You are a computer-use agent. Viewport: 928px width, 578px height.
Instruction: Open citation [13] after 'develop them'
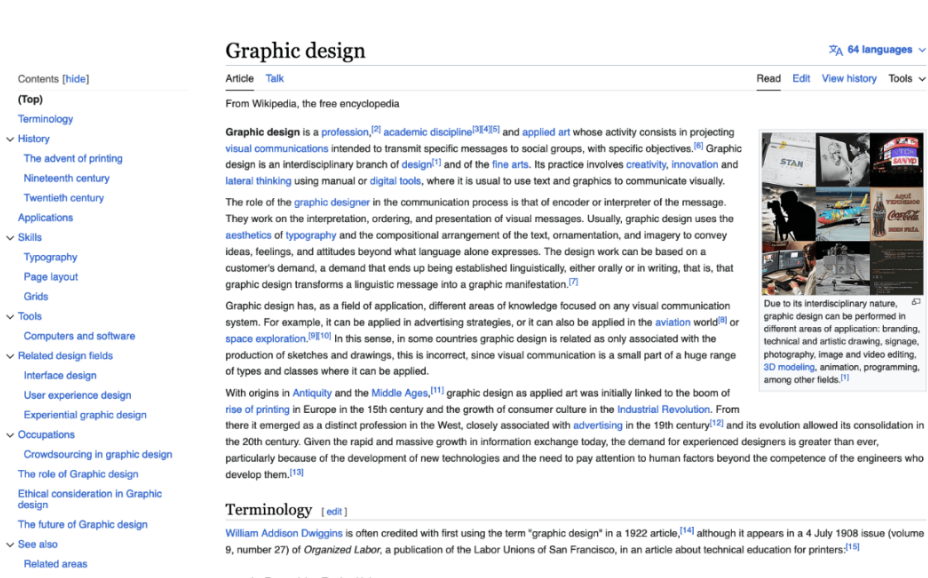click(x=296, y=472)
